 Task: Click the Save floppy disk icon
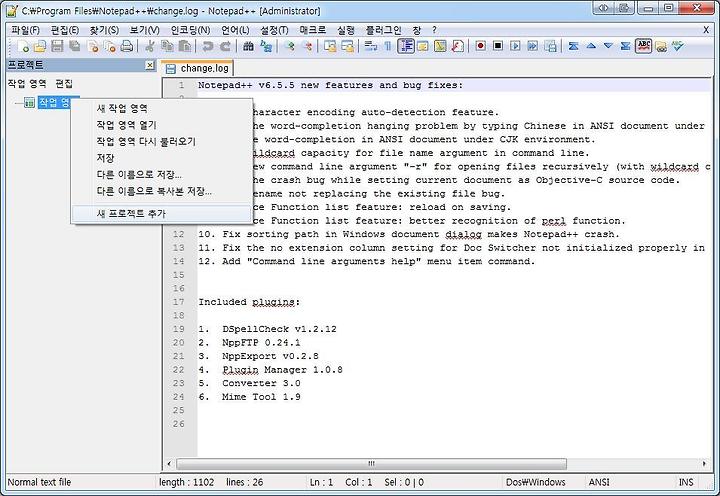pyautogui.click(x=57, y=46)
